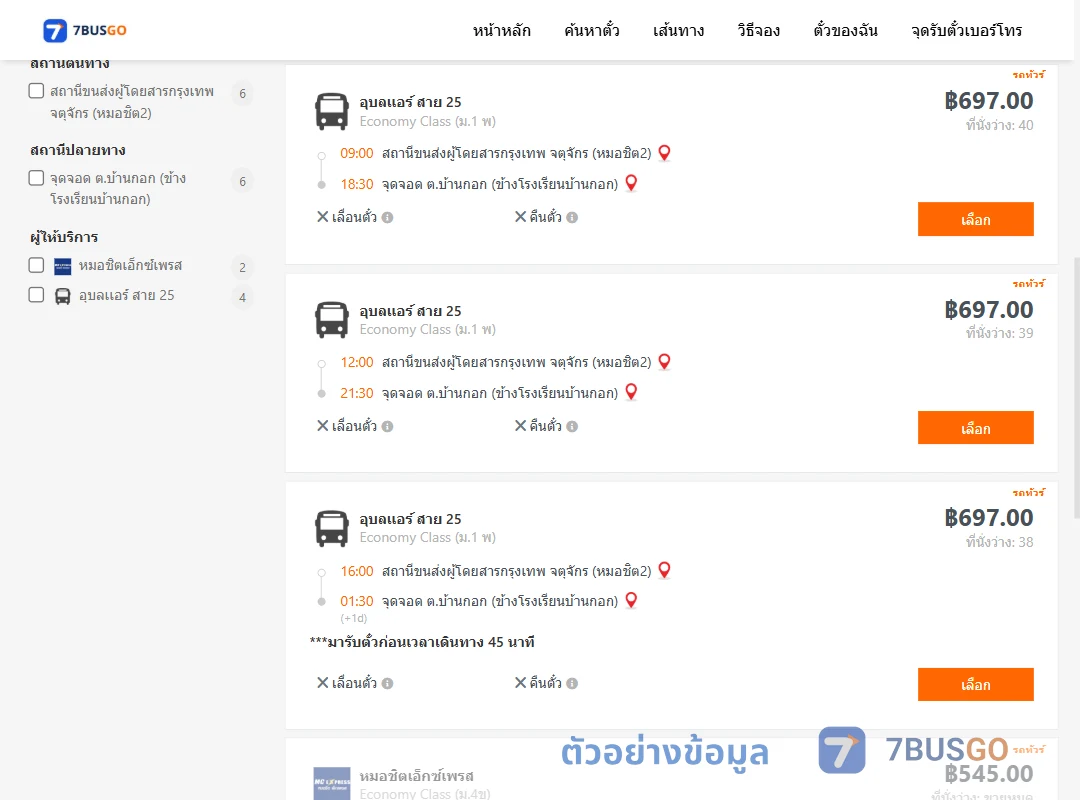
Task: Click the count badge 2 beside หมอชิตเอ็กซ์เพรส
Action: (x=242, y=267)
